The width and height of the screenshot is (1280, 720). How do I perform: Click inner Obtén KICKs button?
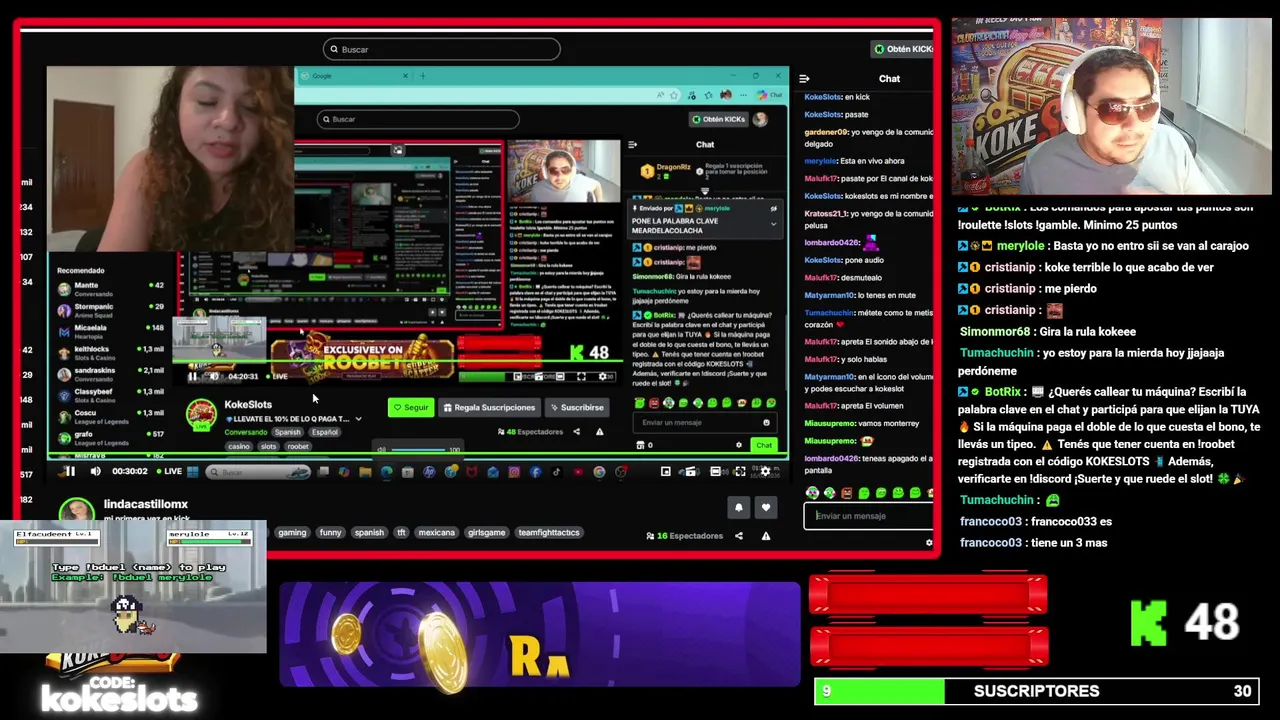(719, 119)
